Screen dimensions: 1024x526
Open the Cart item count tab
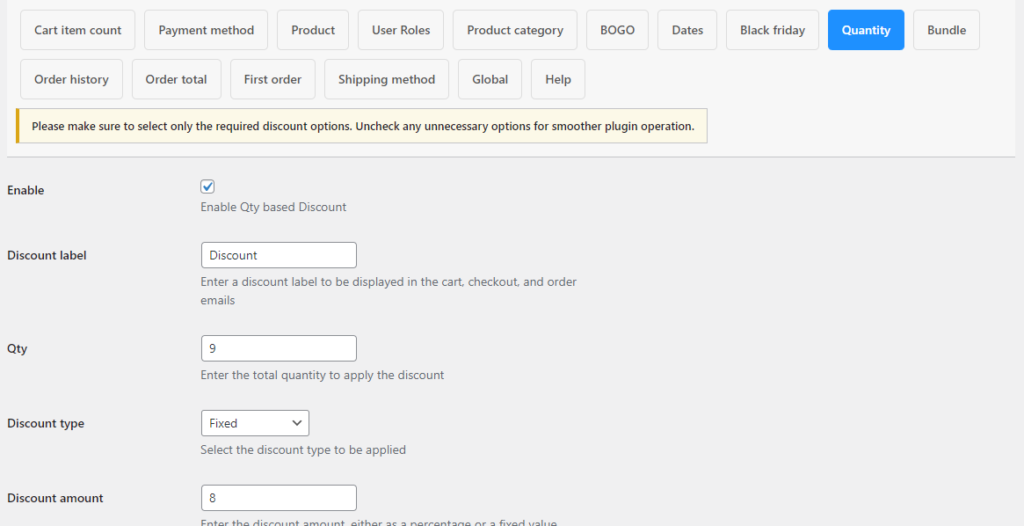point(78,30)
